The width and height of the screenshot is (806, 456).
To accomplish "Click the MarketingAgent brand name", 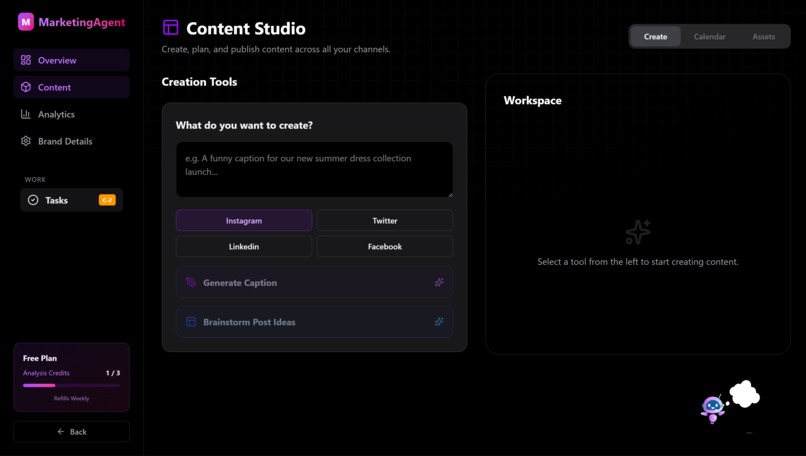I will pyautogui.click(x=82, y=22).
